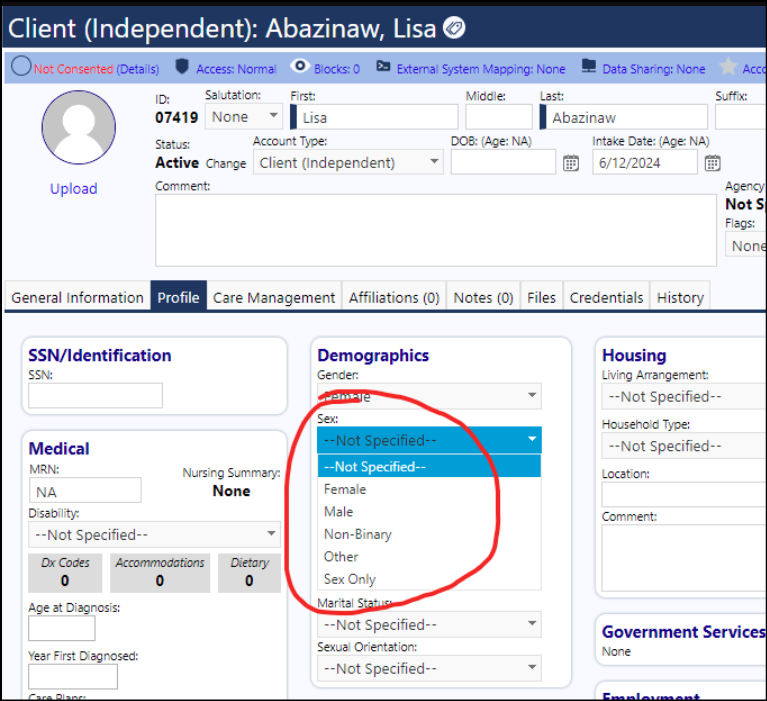Click the Blocks: 0 link

click(x=337, y=69)
